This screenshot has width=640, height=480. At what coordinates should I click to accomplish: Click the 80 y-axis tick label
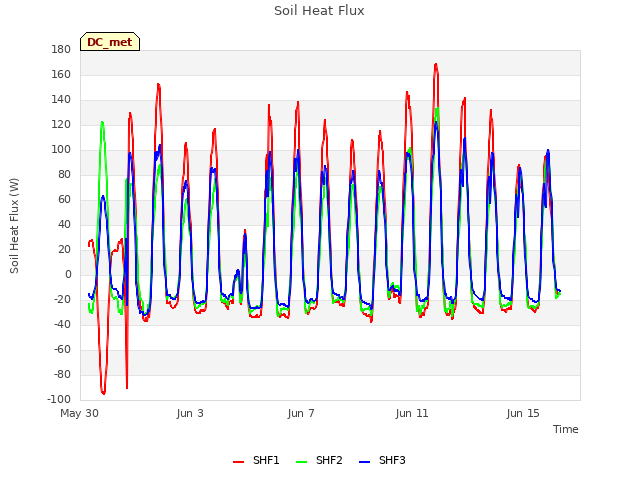pyautogui.click(x=64, y=174)
